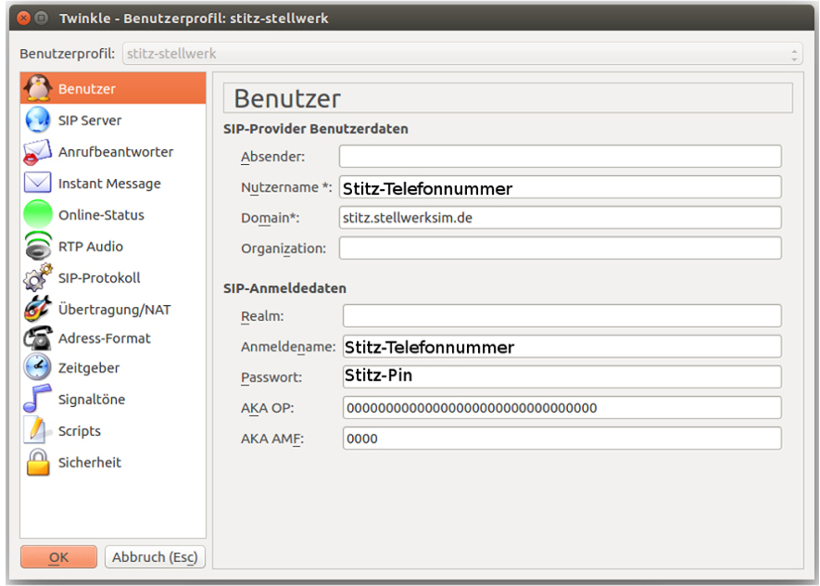
Task: Select the Sicherheit label in sidebar
Action: point(89,463)
